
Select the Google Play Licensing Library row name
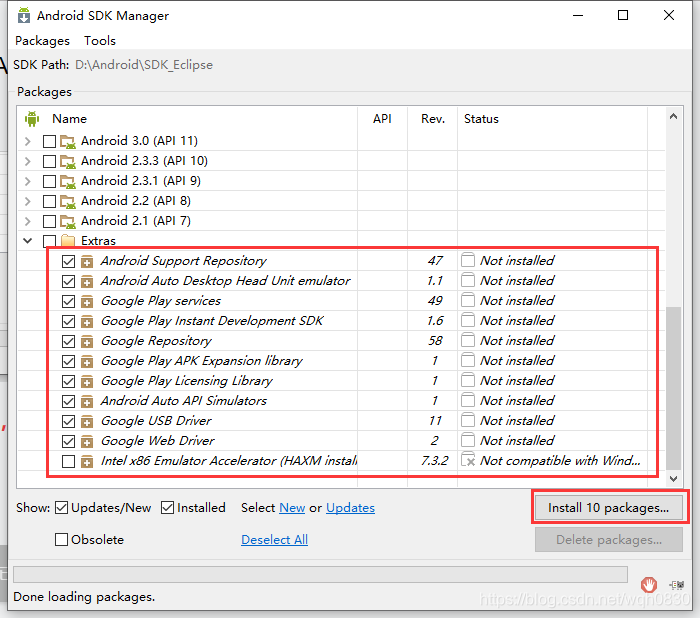pyautogui.click(x=186, y=381)
